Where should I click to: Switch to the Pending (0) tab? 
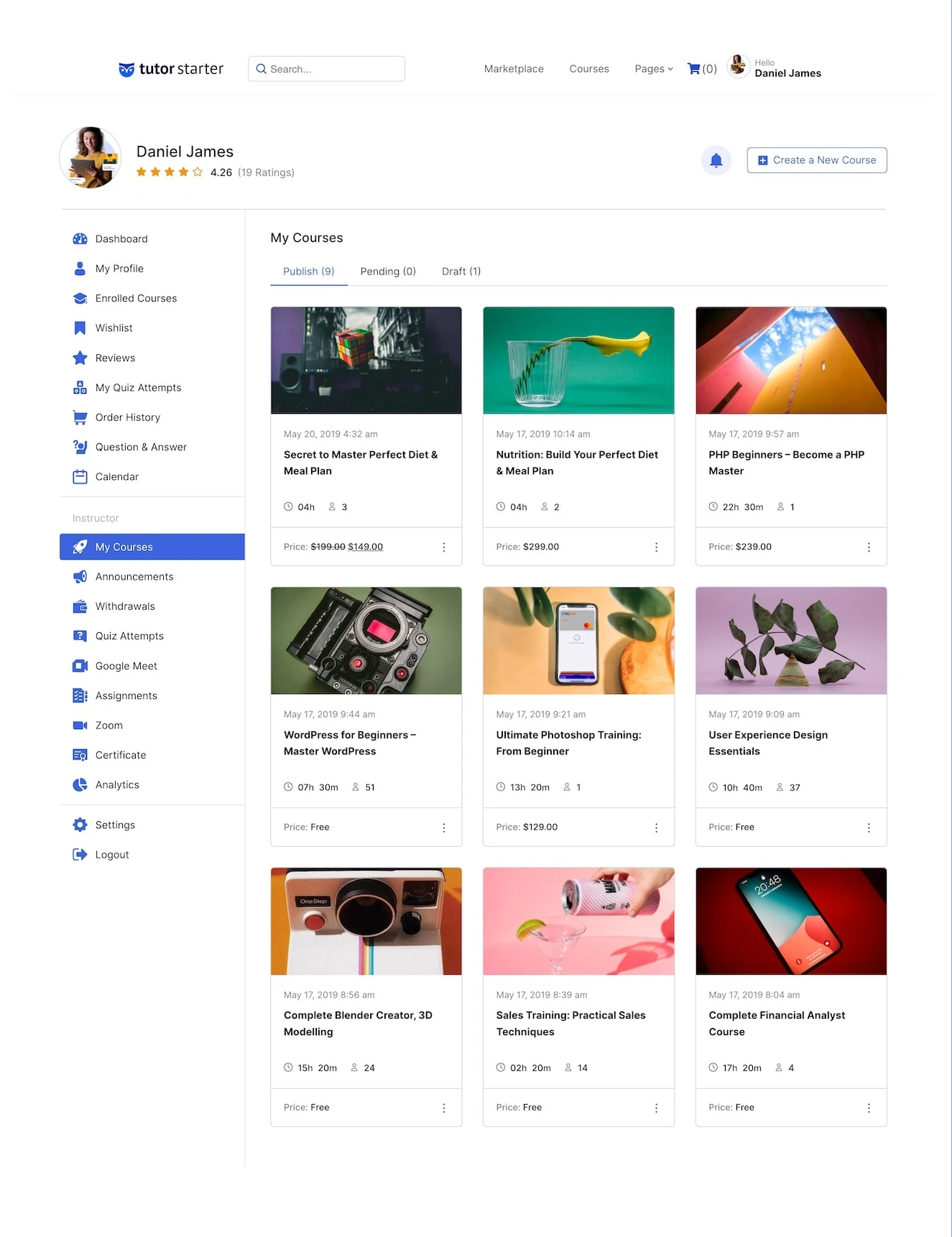[x=388, y=272]
